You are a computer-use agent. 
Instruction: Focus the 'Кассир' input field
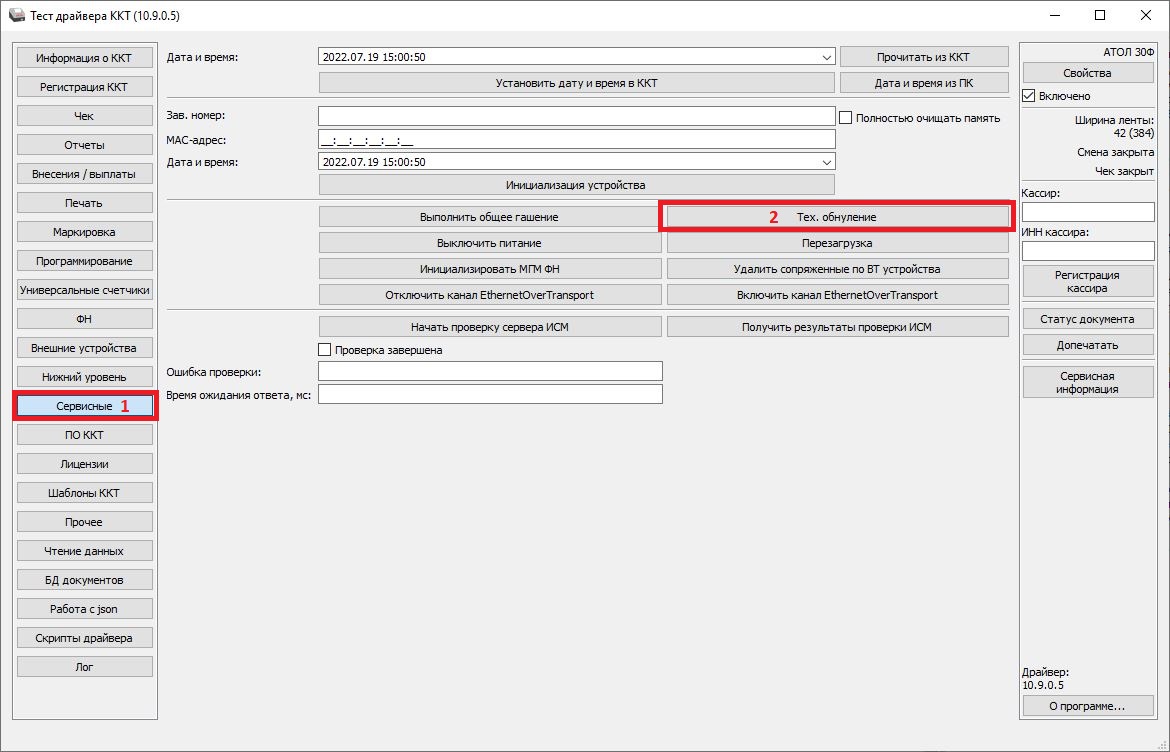click(1087, 212)
